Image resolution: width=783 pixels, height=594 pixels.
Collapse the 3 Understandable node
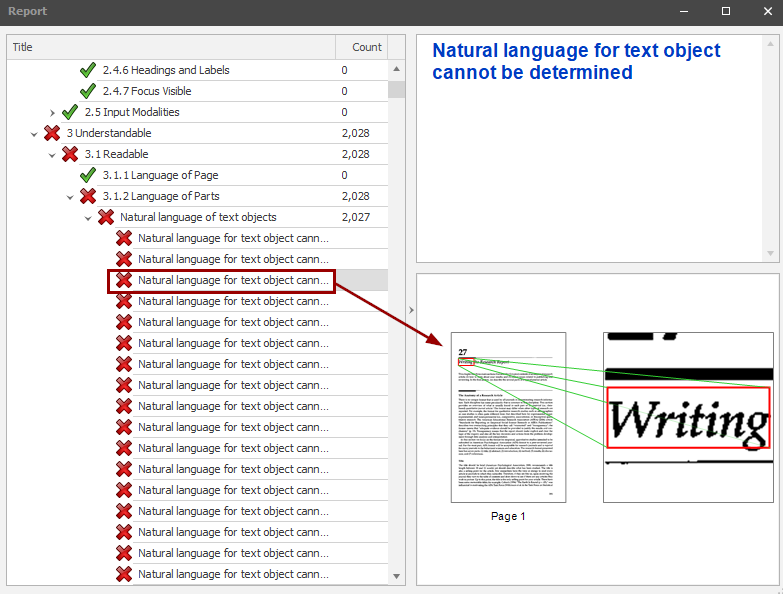pos(34,134)
